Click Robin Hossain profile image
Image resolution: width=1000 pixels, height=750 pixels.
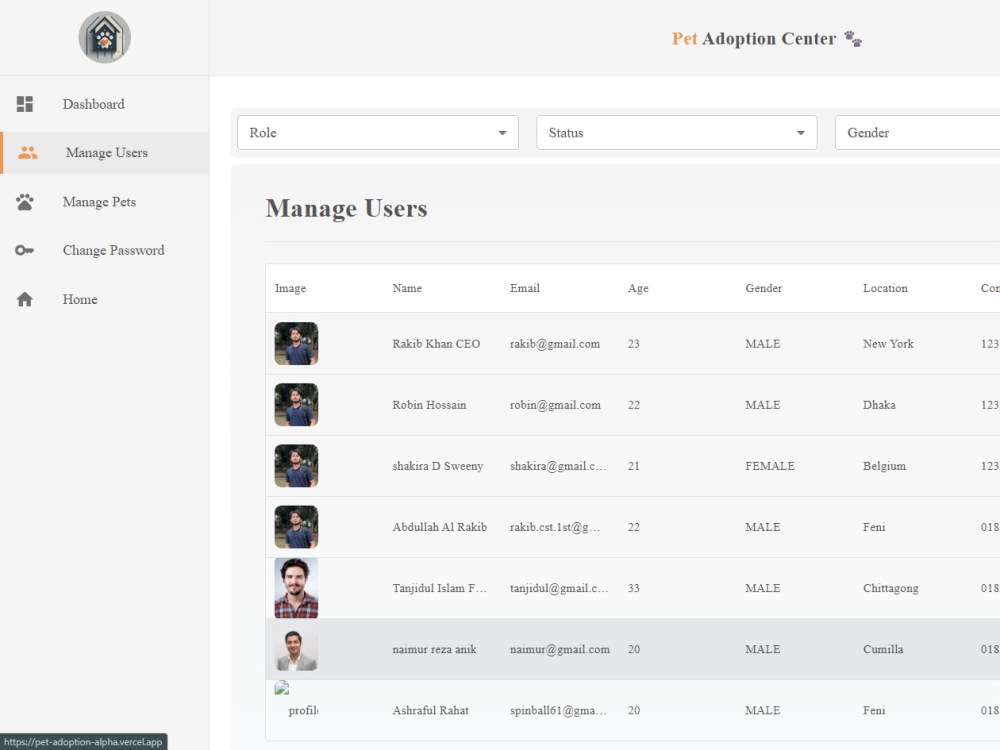click(297, 405)
